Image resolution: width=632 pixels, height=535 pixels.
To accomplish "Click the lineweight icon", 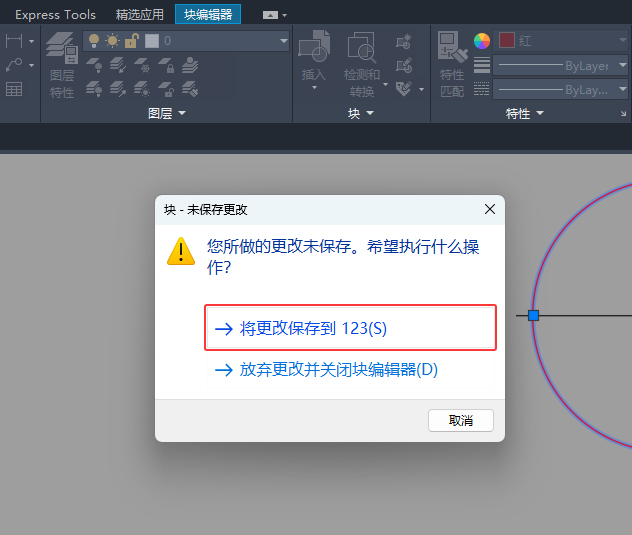I will coord(482,65).
